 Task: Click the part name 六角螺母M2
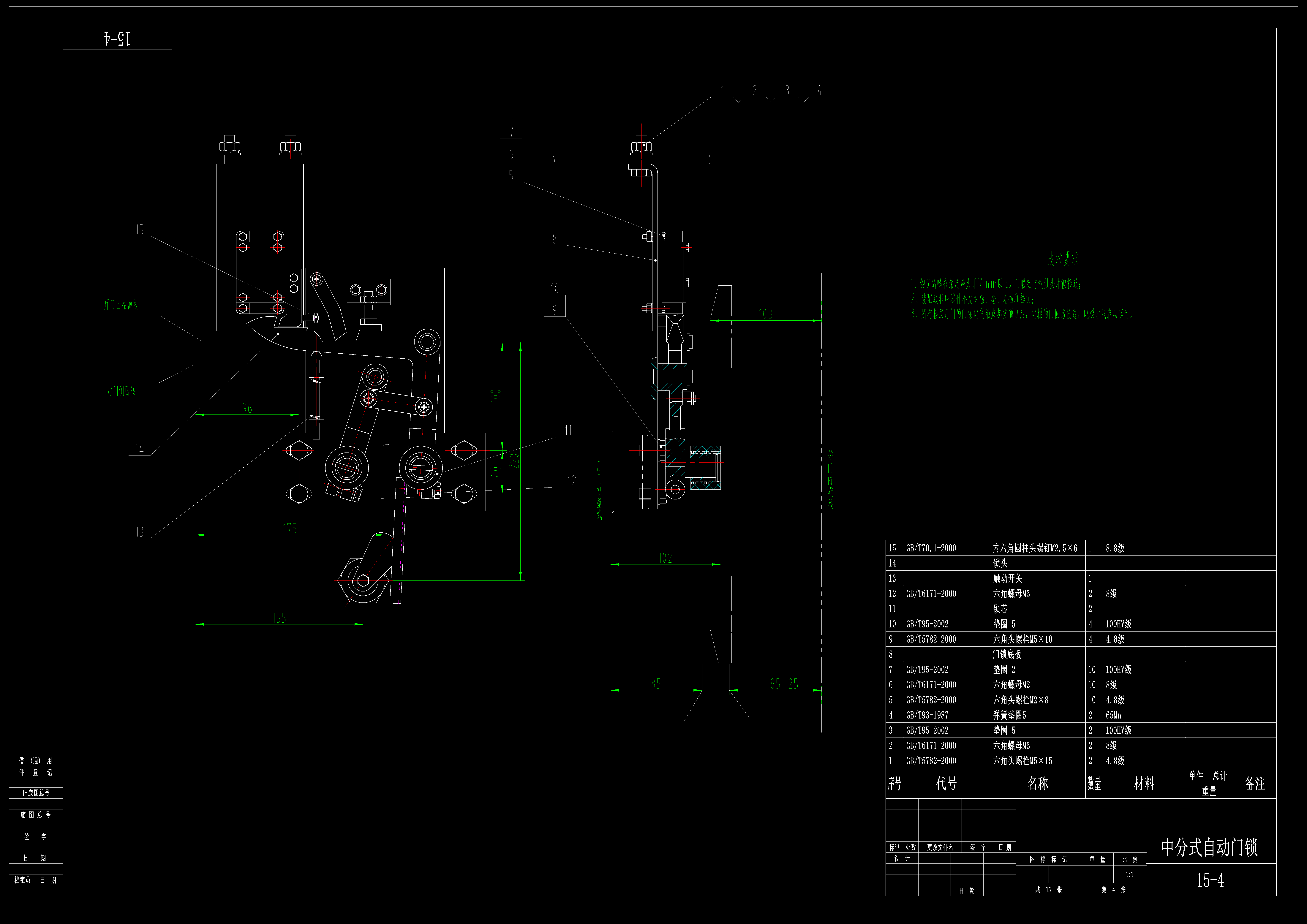pos(1012,685)
